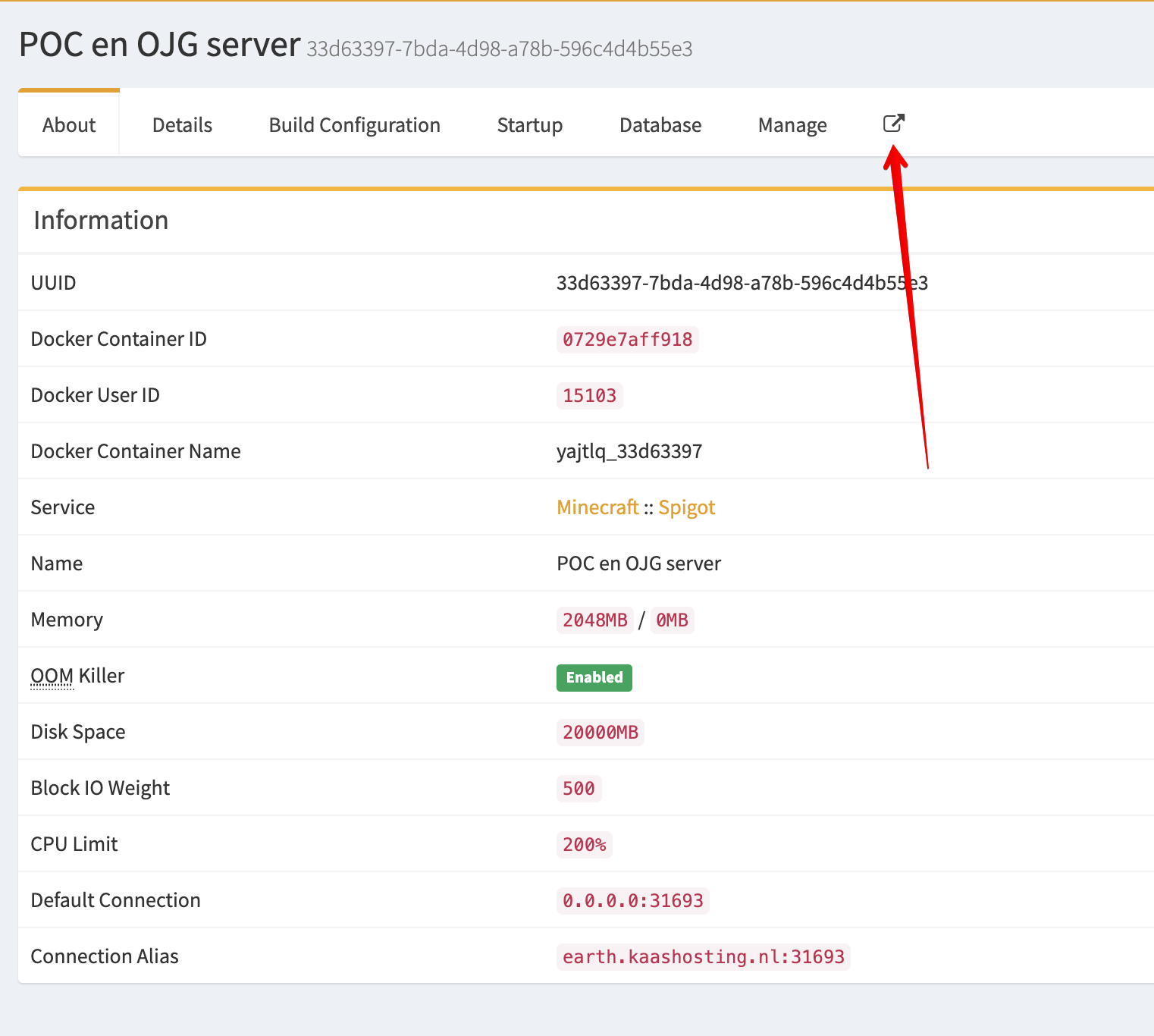1154x1036 pixels.
Task: Click the Docker User ID 15103
Action: pyautogui.click(x=589, y=395)
